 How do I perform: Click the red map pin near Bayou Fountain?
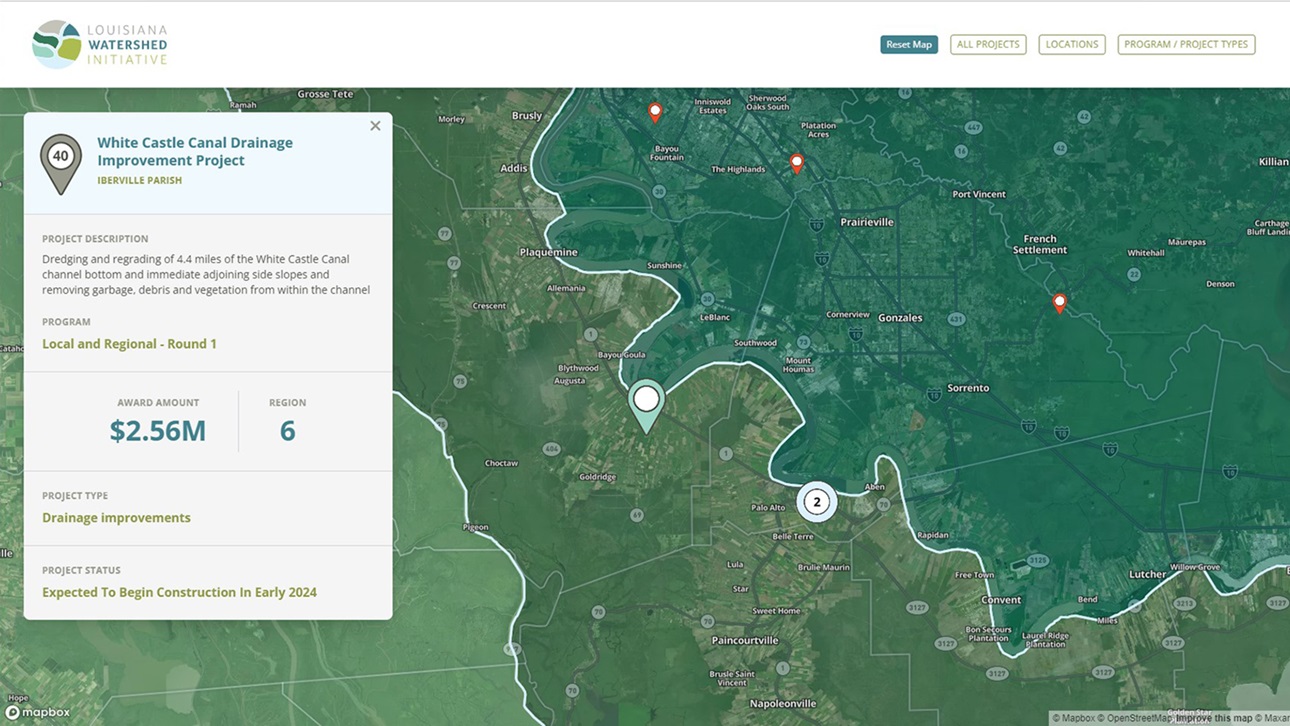[655, 112]
